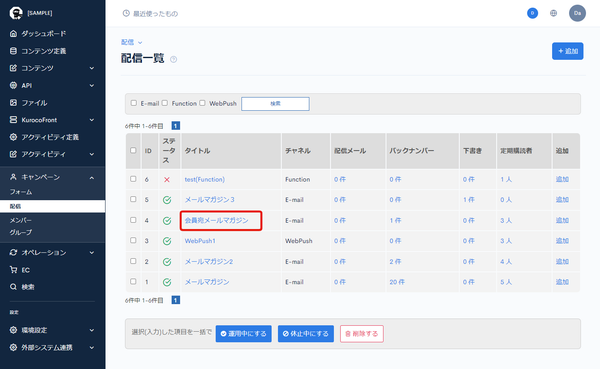Expand the 環境設定 menu chevron
Viewport: 600px width, 369px height.
pos(92,330)
